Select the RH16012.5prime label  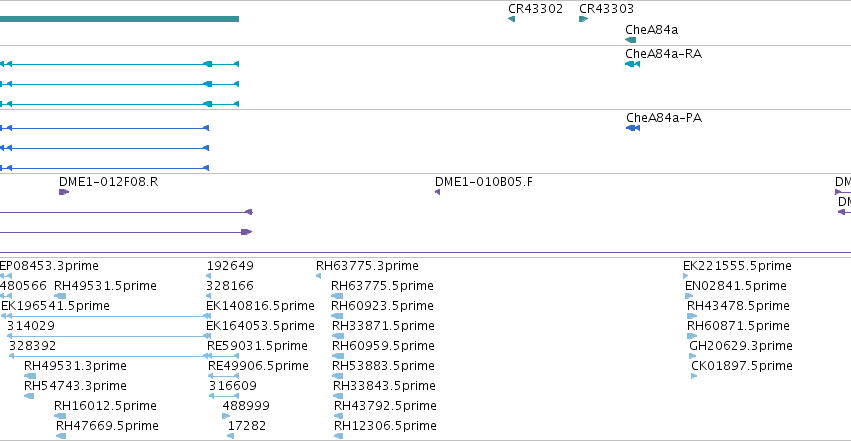point(105,406)
